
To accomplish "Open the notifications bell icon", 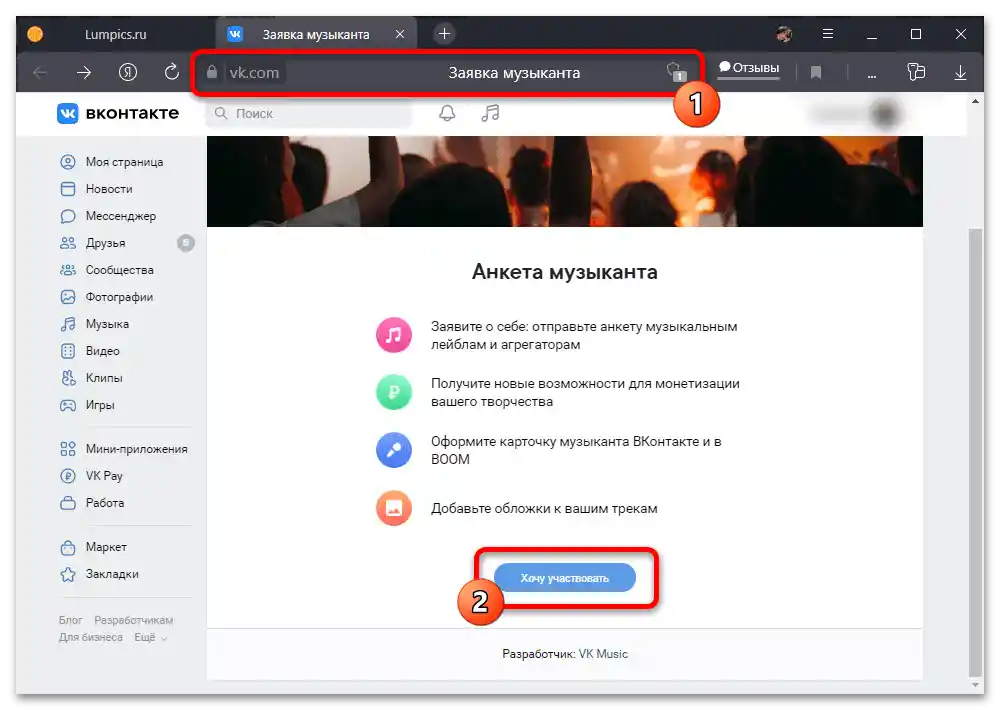I will (447, 113).
